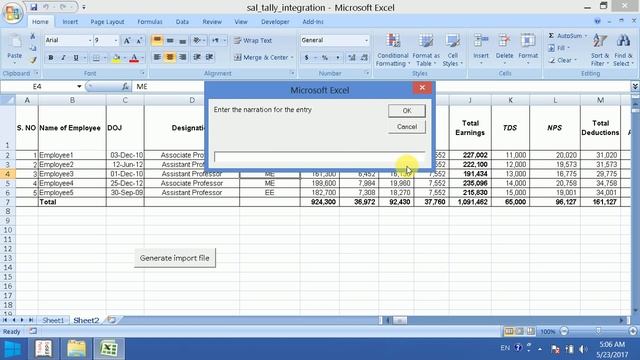
Task: Switch to Sheet1 tab
Action: click(53, 320)
